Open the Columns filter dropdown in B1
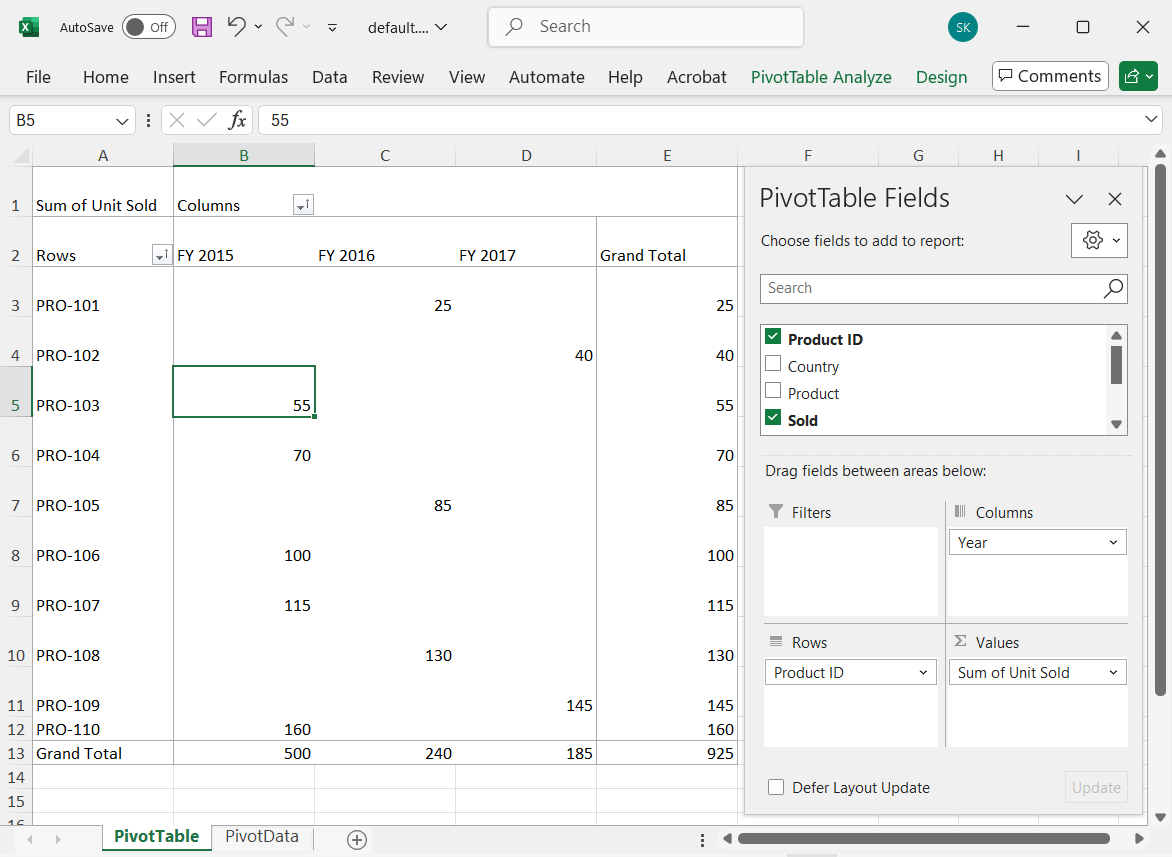The width and height of the screenshot is (1172, 857). coord(302,205)
